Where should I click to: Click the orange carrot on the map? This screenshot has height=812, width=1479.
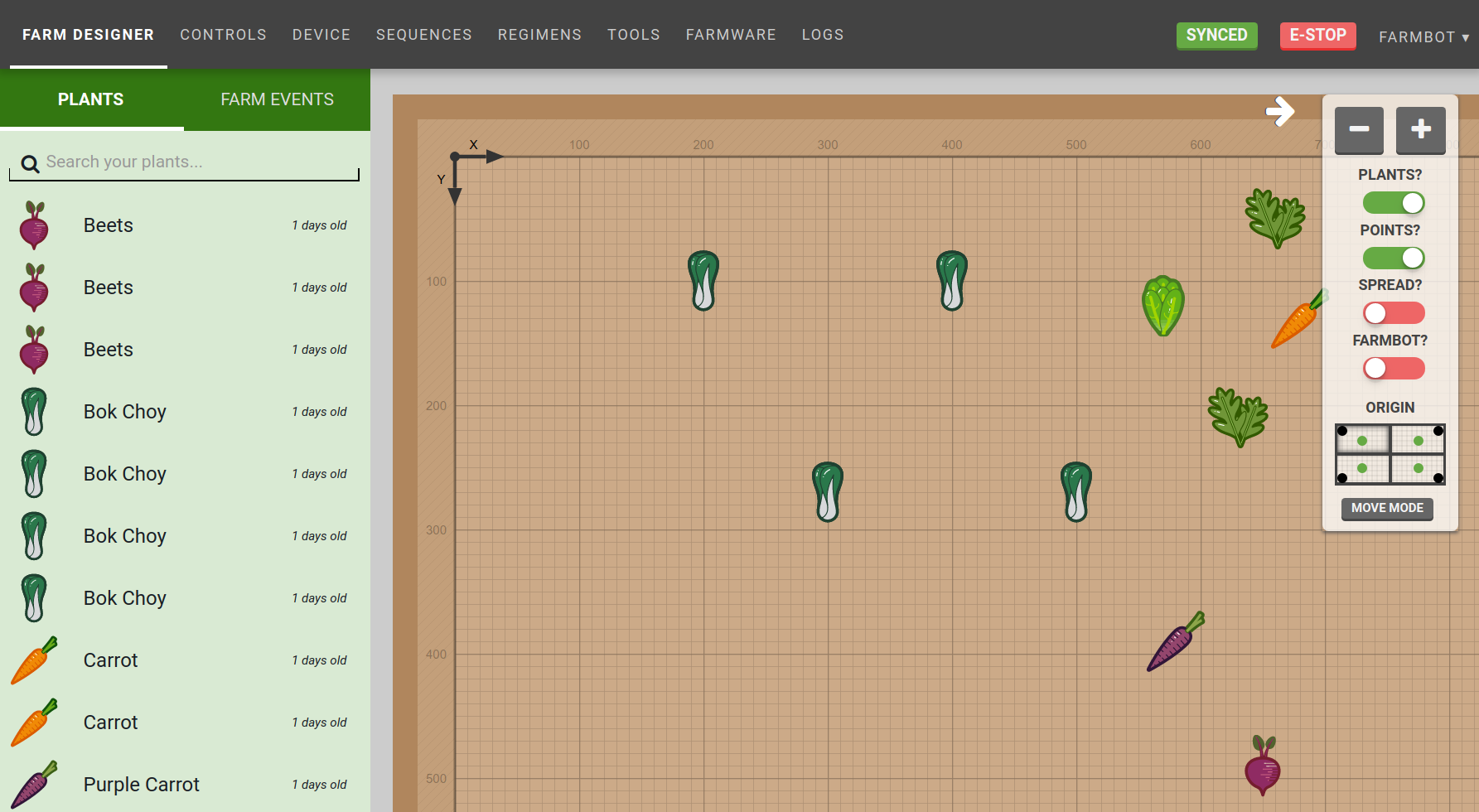[1297, 321]
